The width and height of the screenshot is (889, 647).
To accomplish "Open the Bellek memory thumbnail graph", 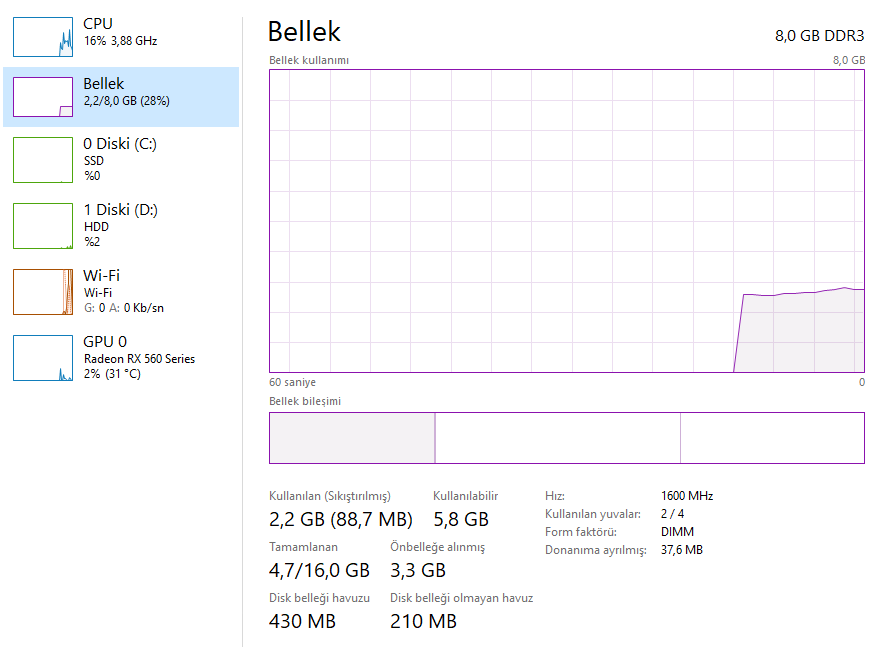I will [43, 97].
